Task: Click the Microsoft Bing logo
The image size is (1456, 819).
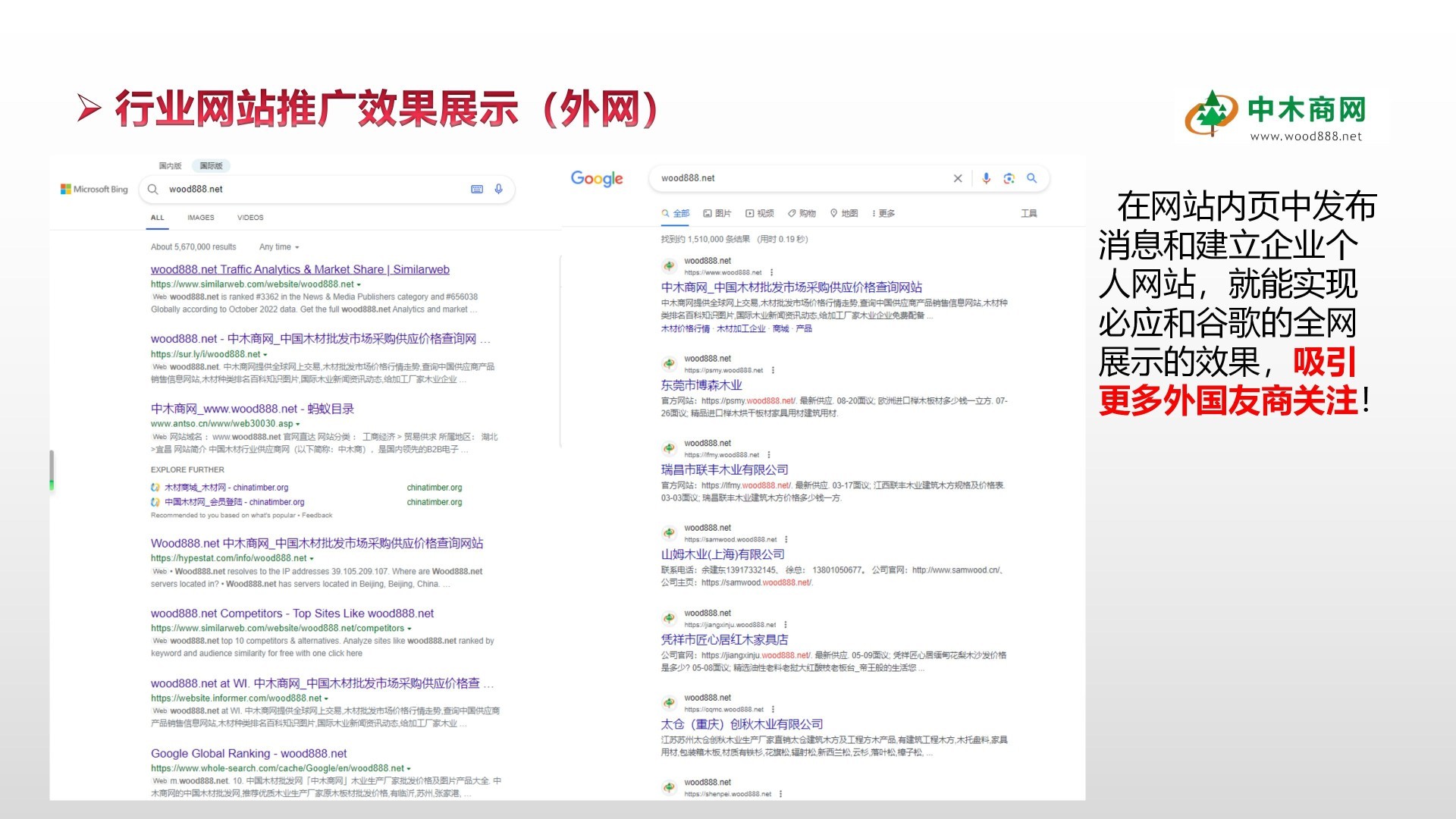Action: (95, 190)
